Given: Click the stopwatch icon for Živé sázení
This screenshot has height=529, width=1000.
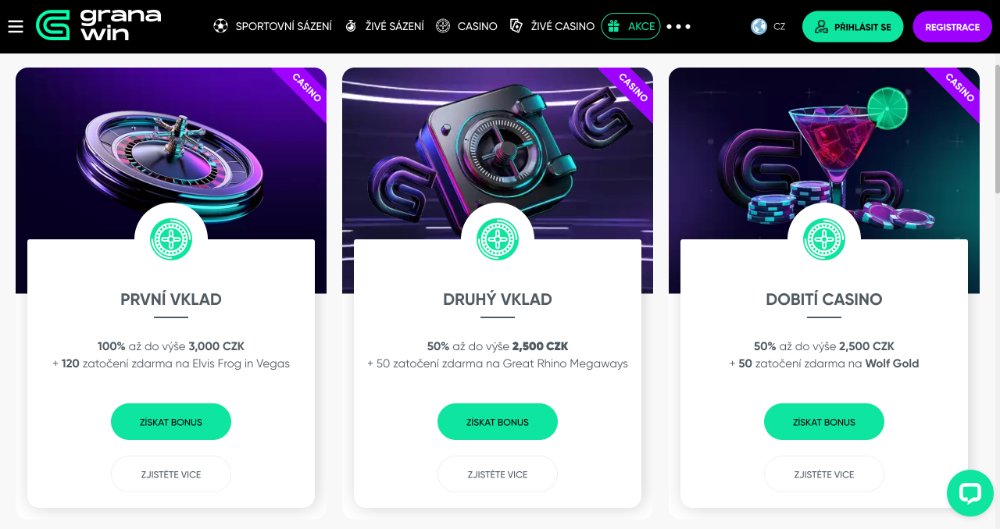Looking at the screenshot, I should 351,26.
